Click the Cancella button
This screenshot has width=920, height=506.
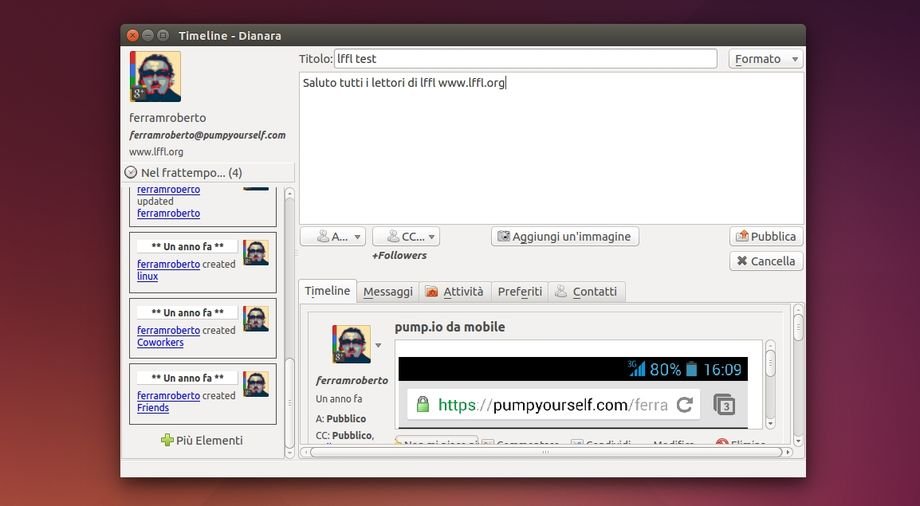[766, 261]
